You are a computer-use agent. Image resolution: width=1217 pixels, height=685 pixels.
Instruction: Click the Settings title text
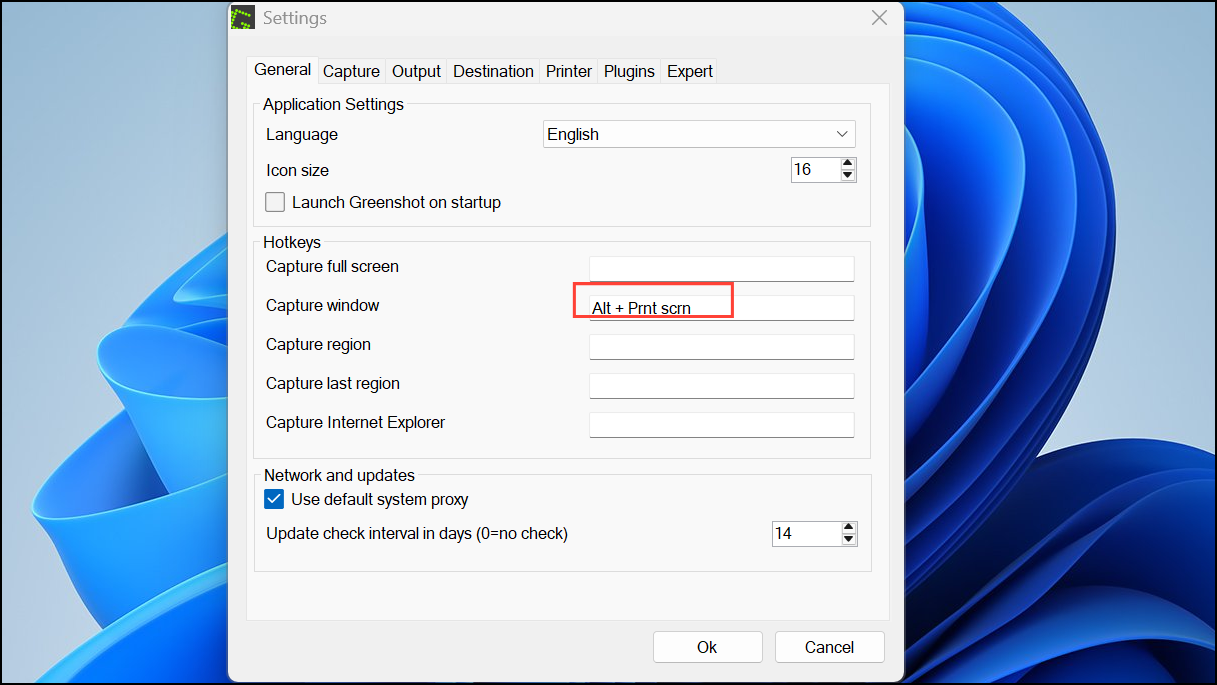[295, 18]
